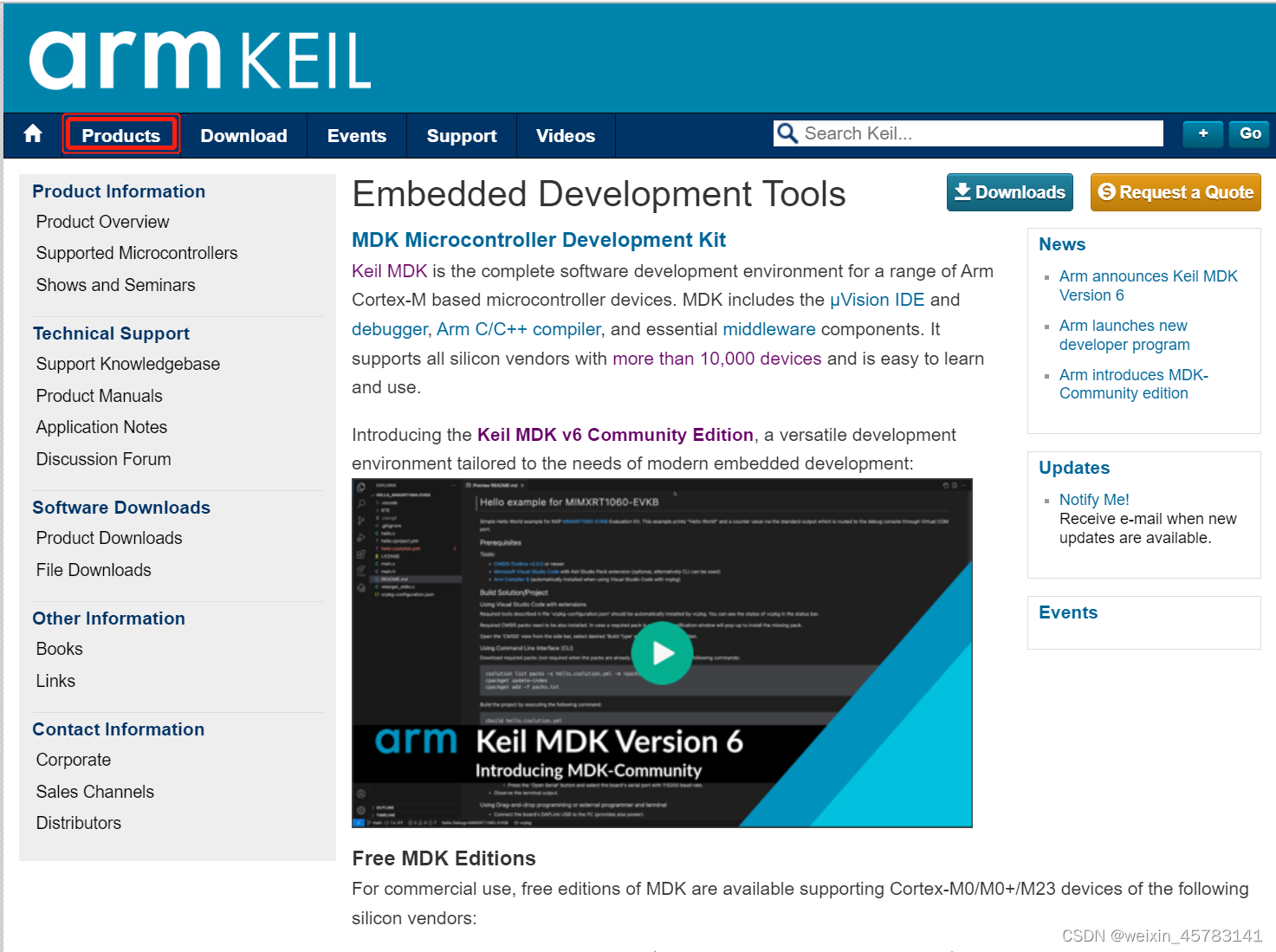Open the Shows and Seminars link
The image size is (1276, 952).
pos(116,285)
